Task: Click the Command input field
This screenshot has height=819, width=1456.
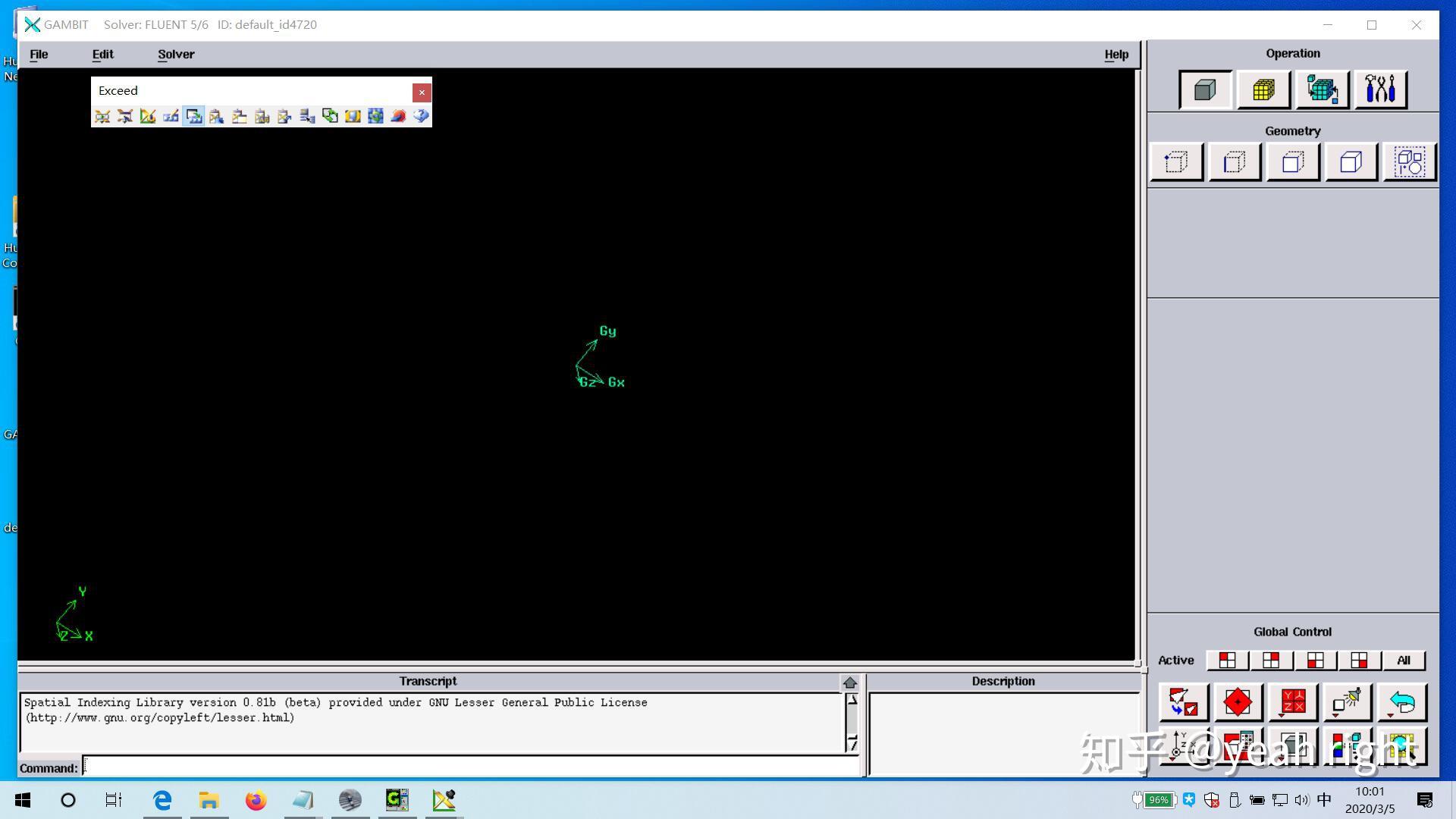Action: point(470,767)
